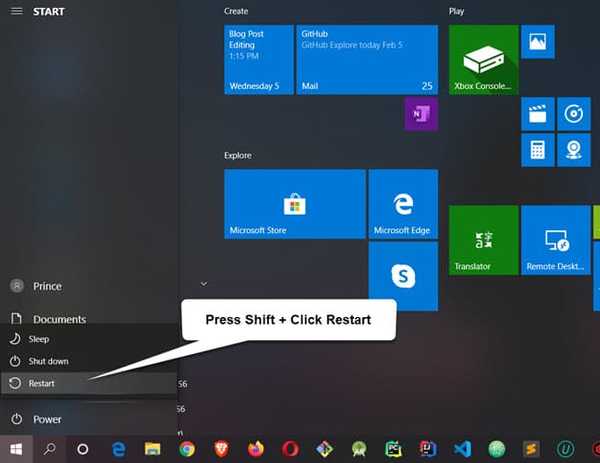The height and width of the screenshot is (463, 600).
Task: Open PyCharm from the taskbar
Action: 393,449
